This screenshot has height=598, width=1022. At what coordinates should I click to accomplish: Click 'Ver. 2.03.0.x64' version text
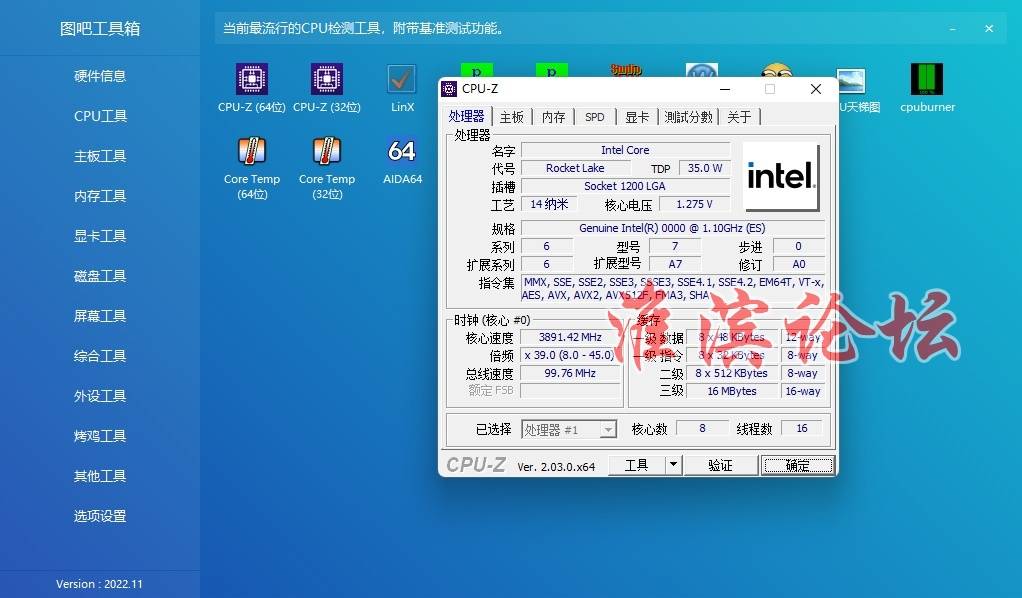point(556,467)
